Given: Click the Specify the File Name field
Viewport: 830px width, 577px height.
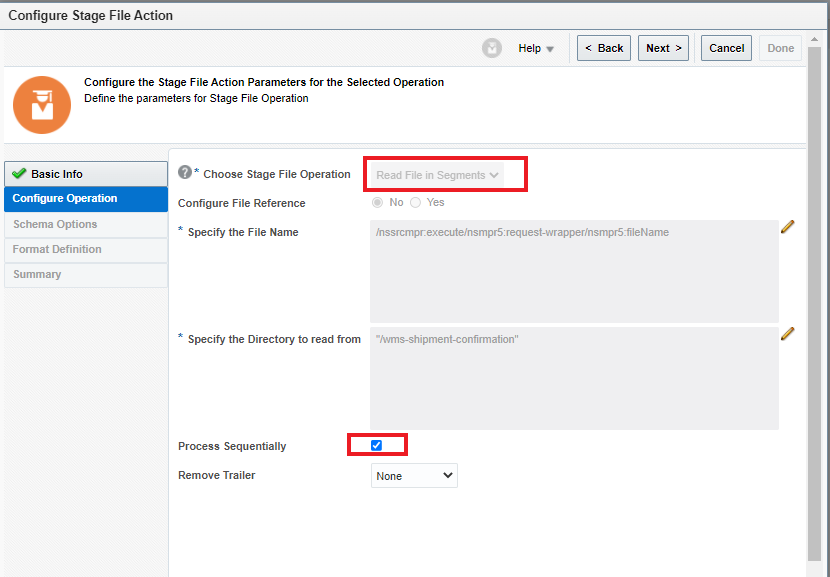Looking at the screenshot, I should pos(574,272).
